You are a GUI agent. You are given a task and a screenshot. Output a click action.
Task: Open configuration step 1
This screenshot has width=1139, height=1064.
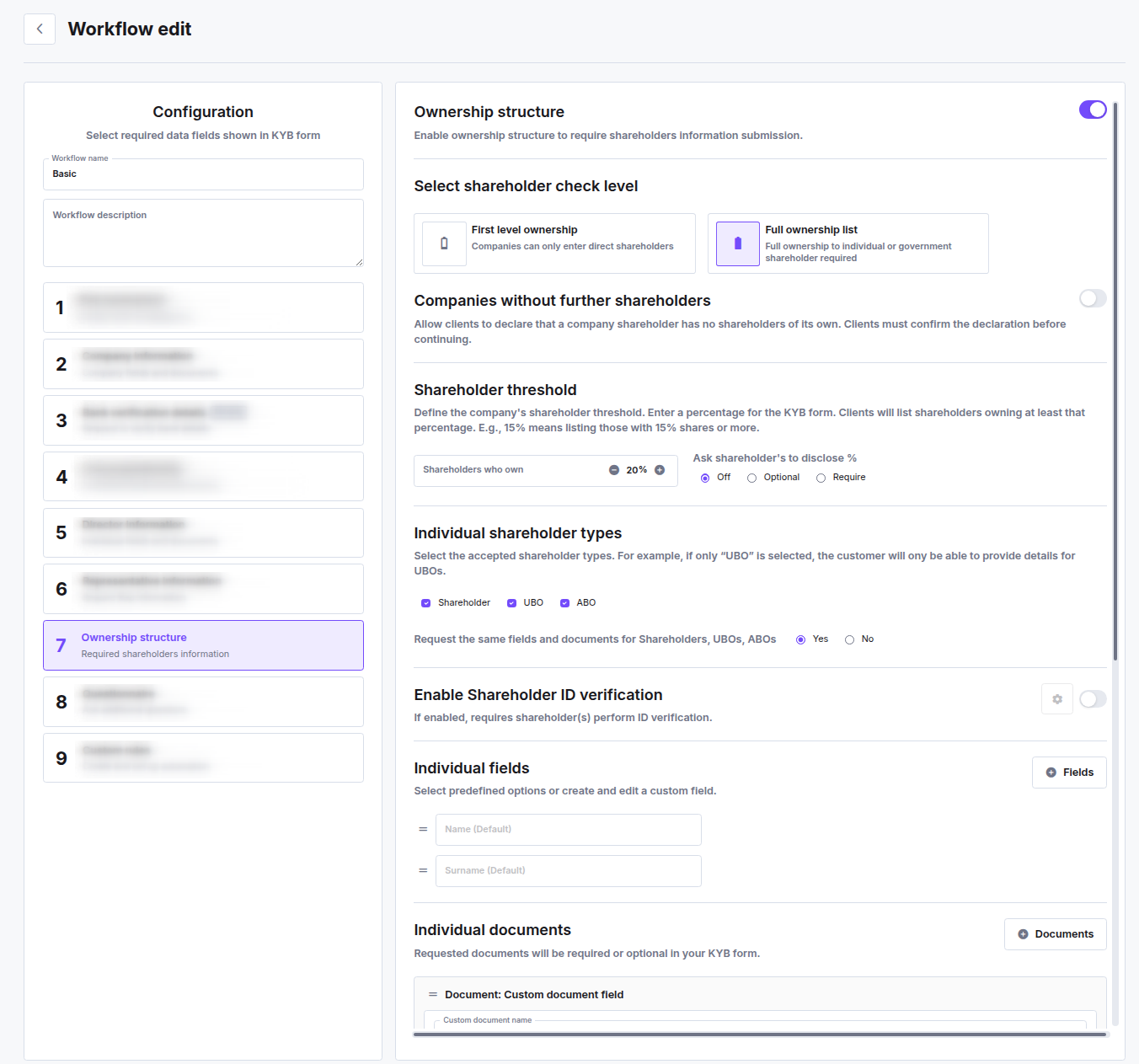[203, 307]
